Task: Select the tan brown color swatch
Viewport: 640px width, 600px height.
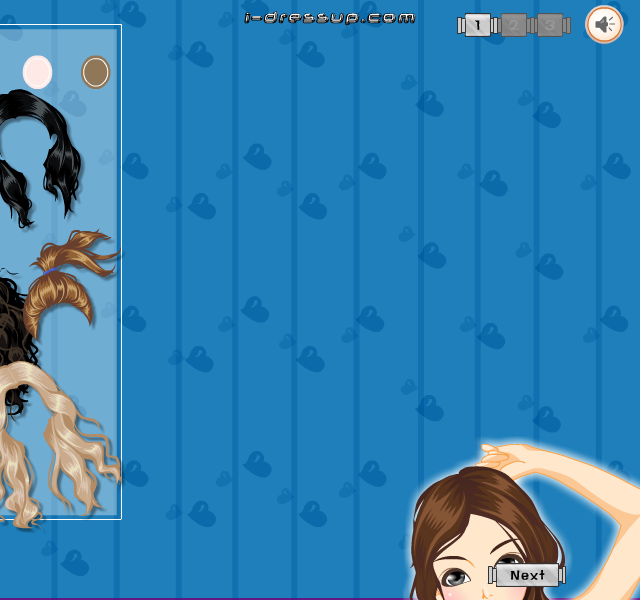Action: [96, 72]
